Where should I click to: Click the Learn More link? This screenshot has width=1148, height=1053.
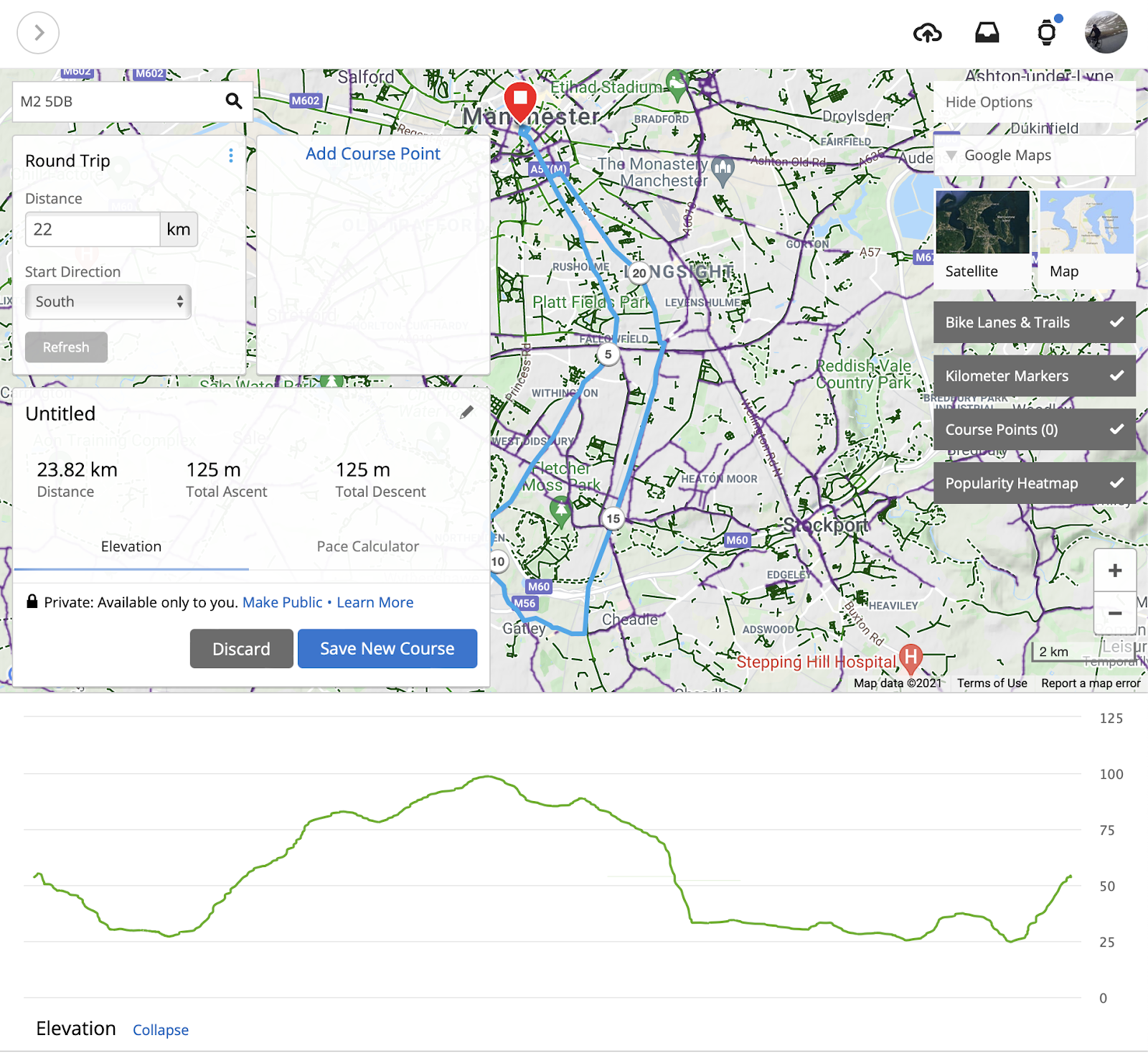click(x=375, y=602)
